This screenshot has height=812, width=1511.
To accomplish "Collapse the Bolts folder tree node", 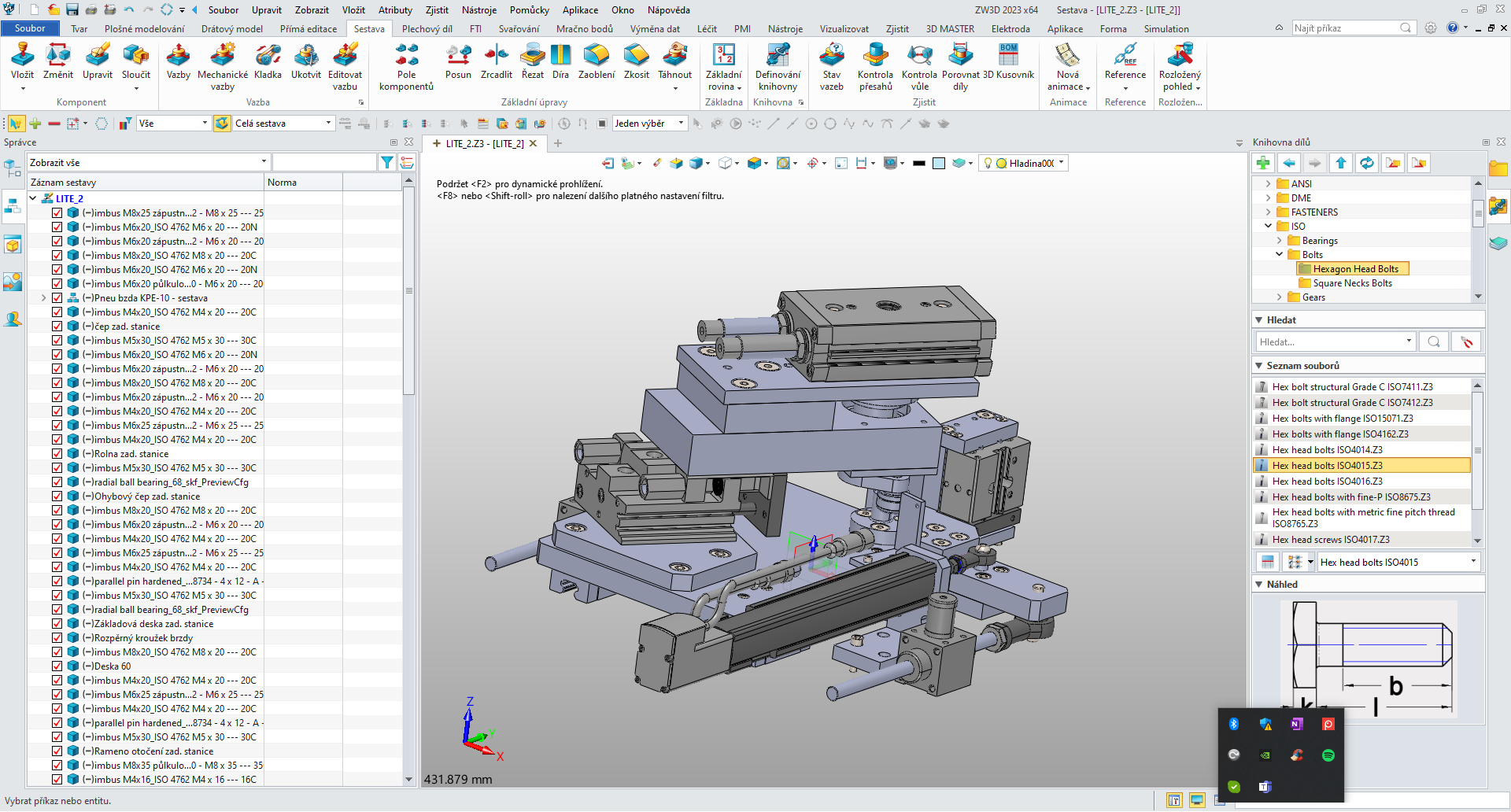I will click(1280, 254).
